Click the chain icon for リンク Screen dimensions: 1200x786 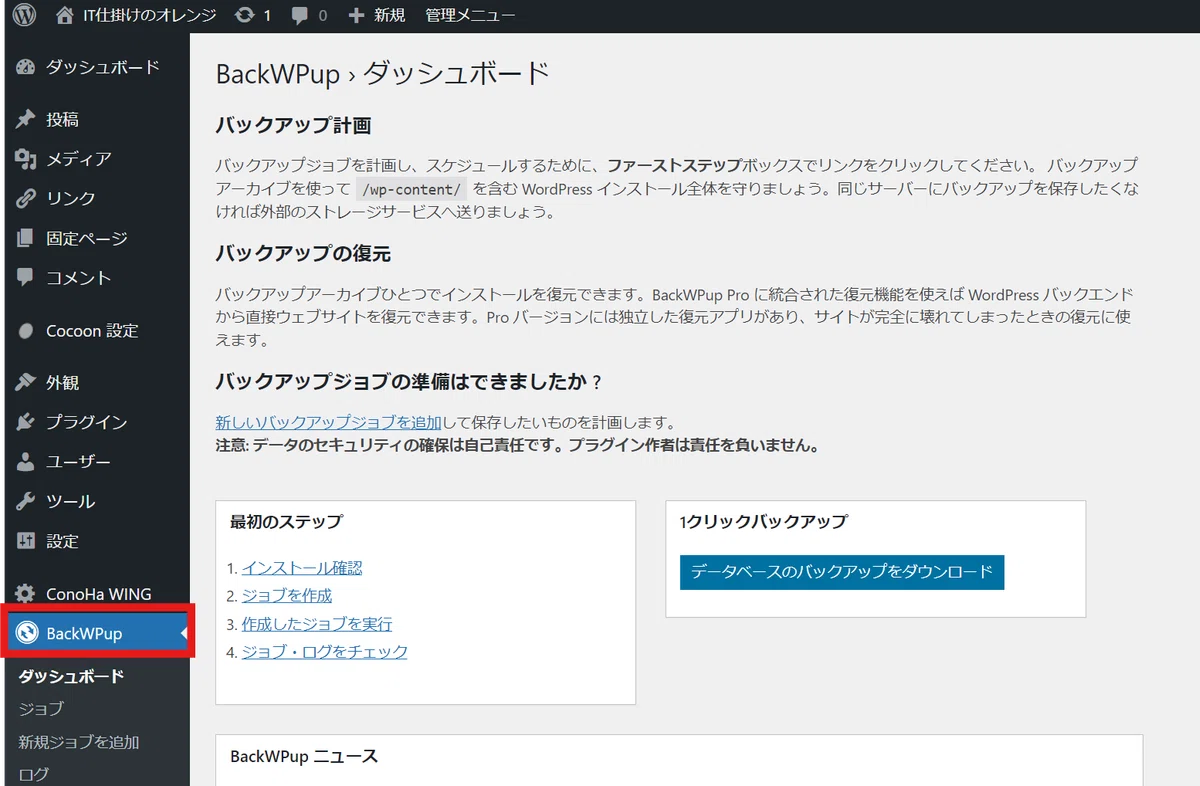26,198
